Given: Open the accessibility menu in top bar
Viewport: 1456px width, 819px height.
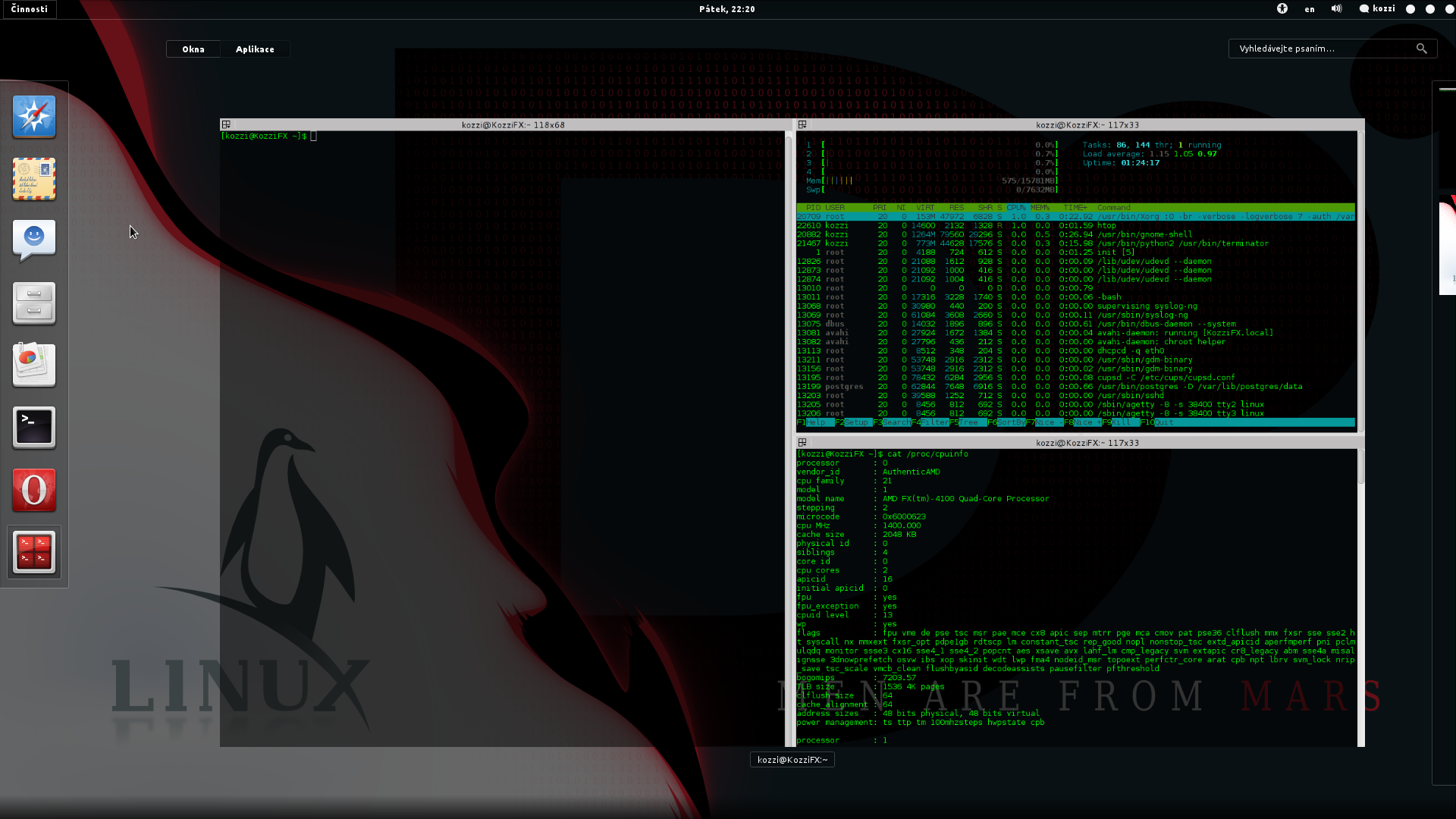Looking at the screenshot, I should (x=1282, y=8).
